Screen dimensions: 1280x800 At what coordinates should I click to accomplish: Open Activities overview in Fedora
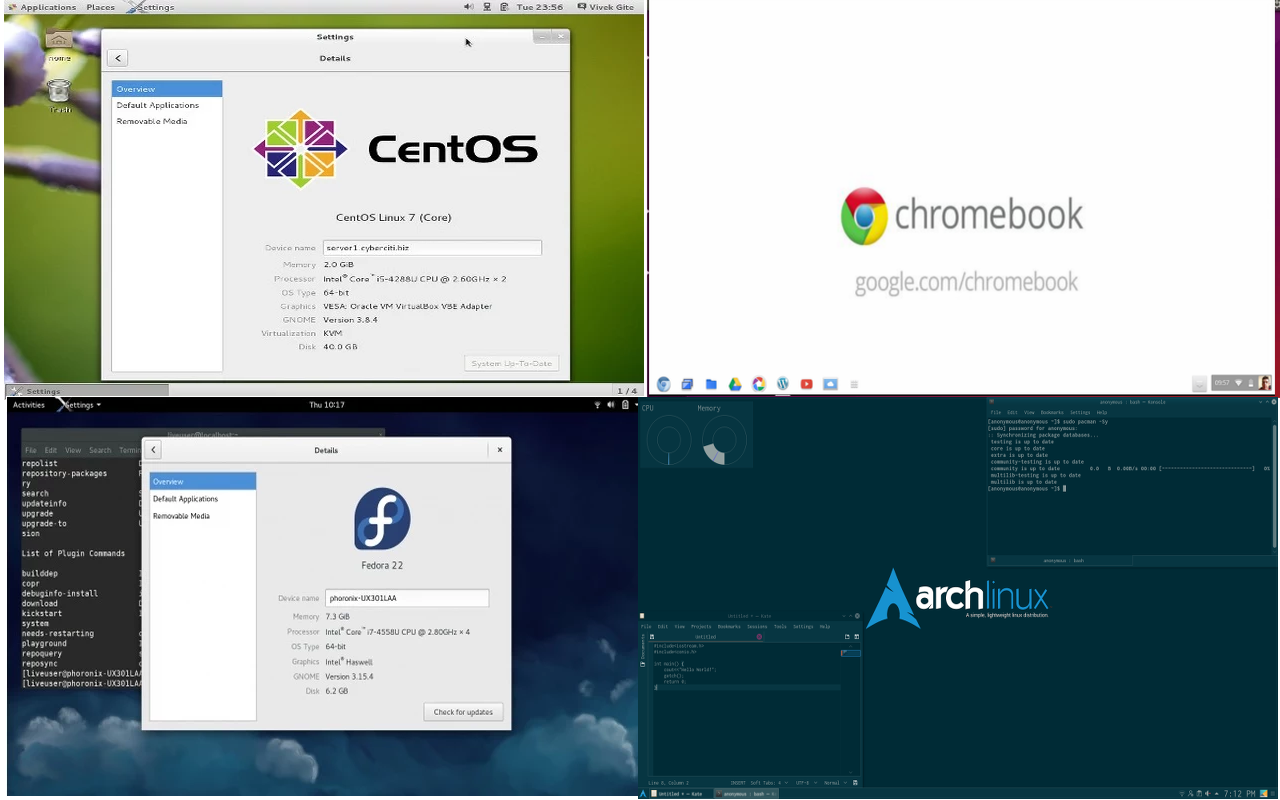click(29, 405)
